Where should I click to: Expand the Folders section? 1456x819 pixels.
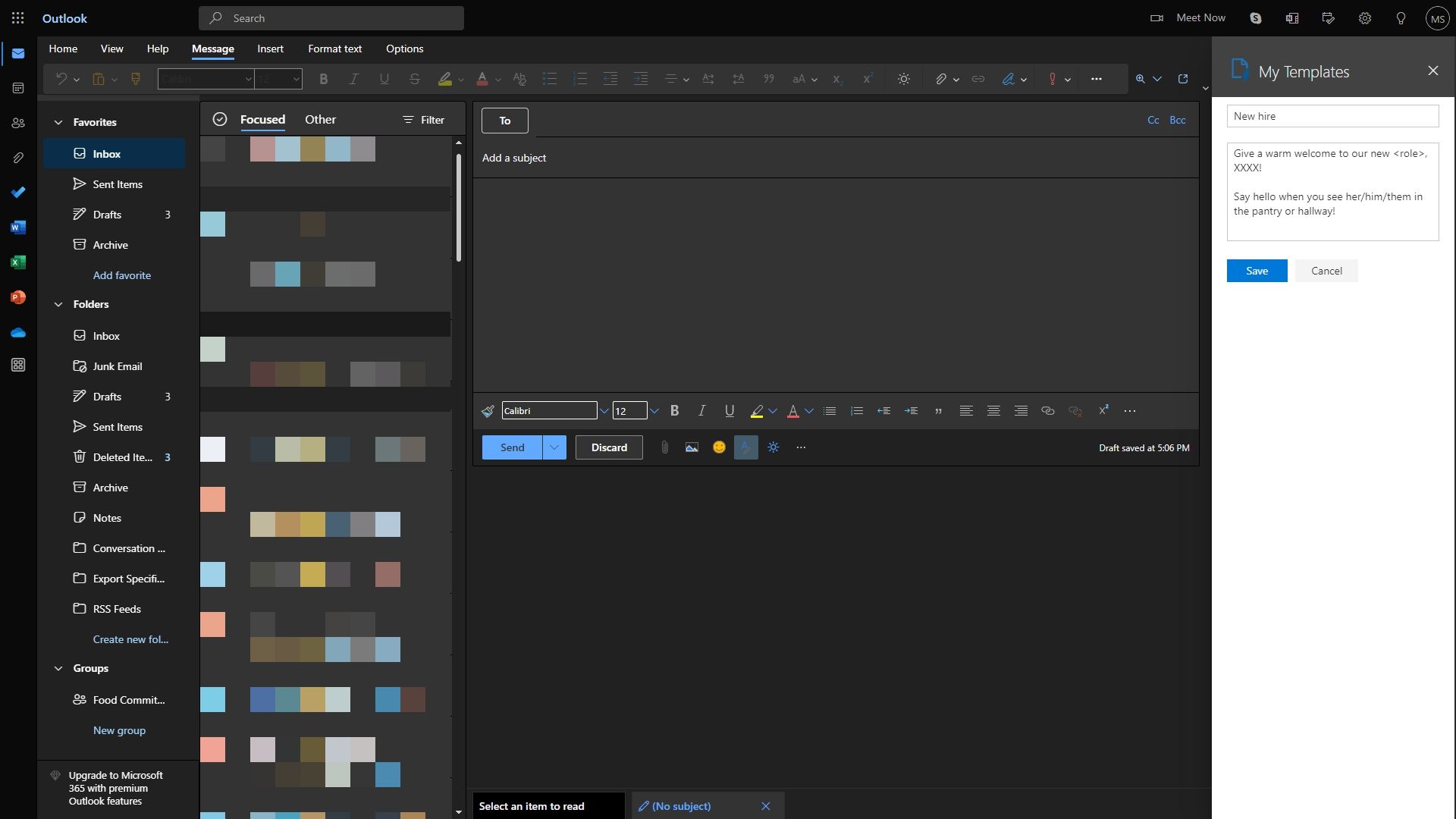(x=56, y=304)
